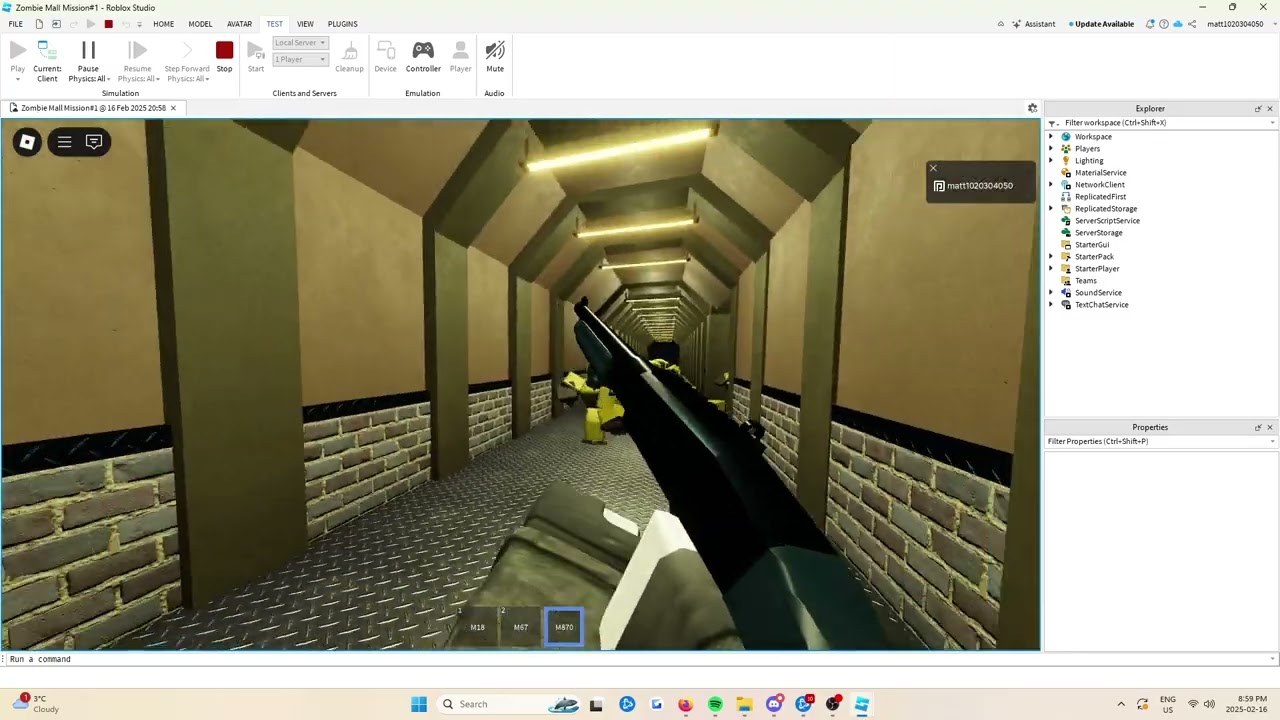The width and height of the screenshot is (1280, 720).
Task: Click the Filter Properties field
Action: click(x=1158, y=441)
